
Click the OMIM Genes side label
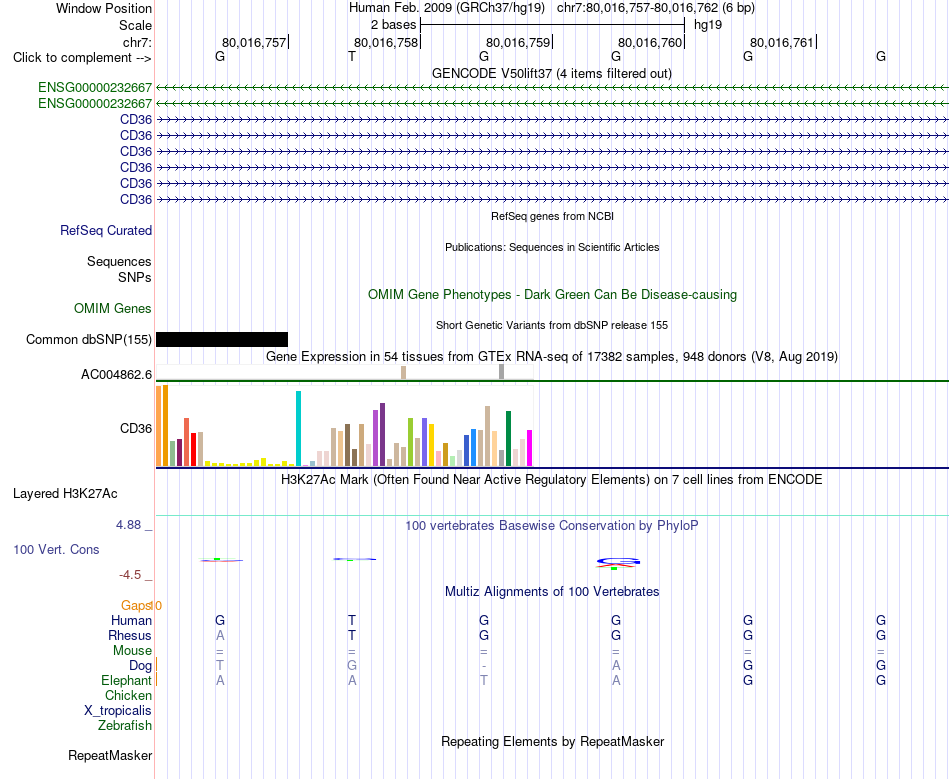pyautogui.click(x=113, y=308)
